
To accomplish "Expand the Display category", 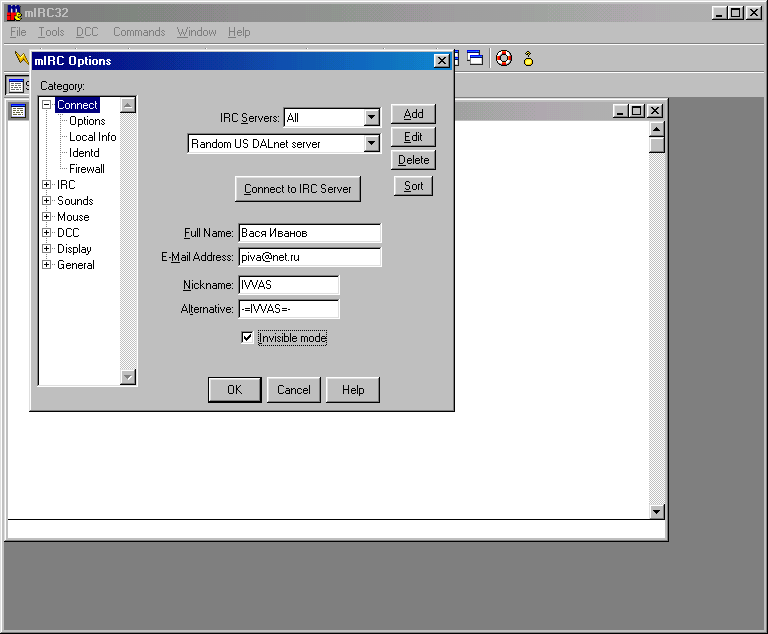I will (x=47, y=248).
